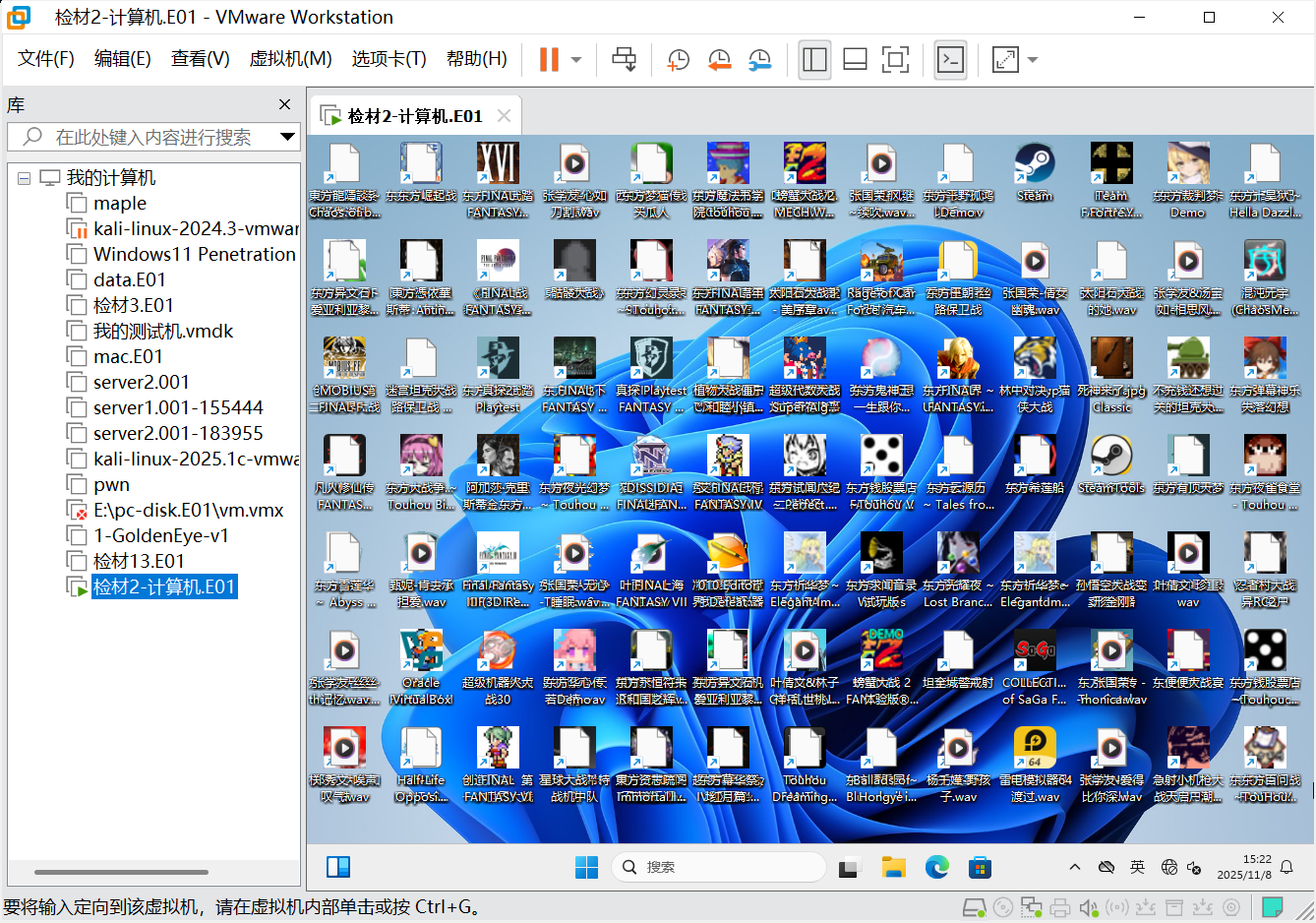
Task: Select the Half-Life Opposing Force desktop icon
Action: [421, 766]
